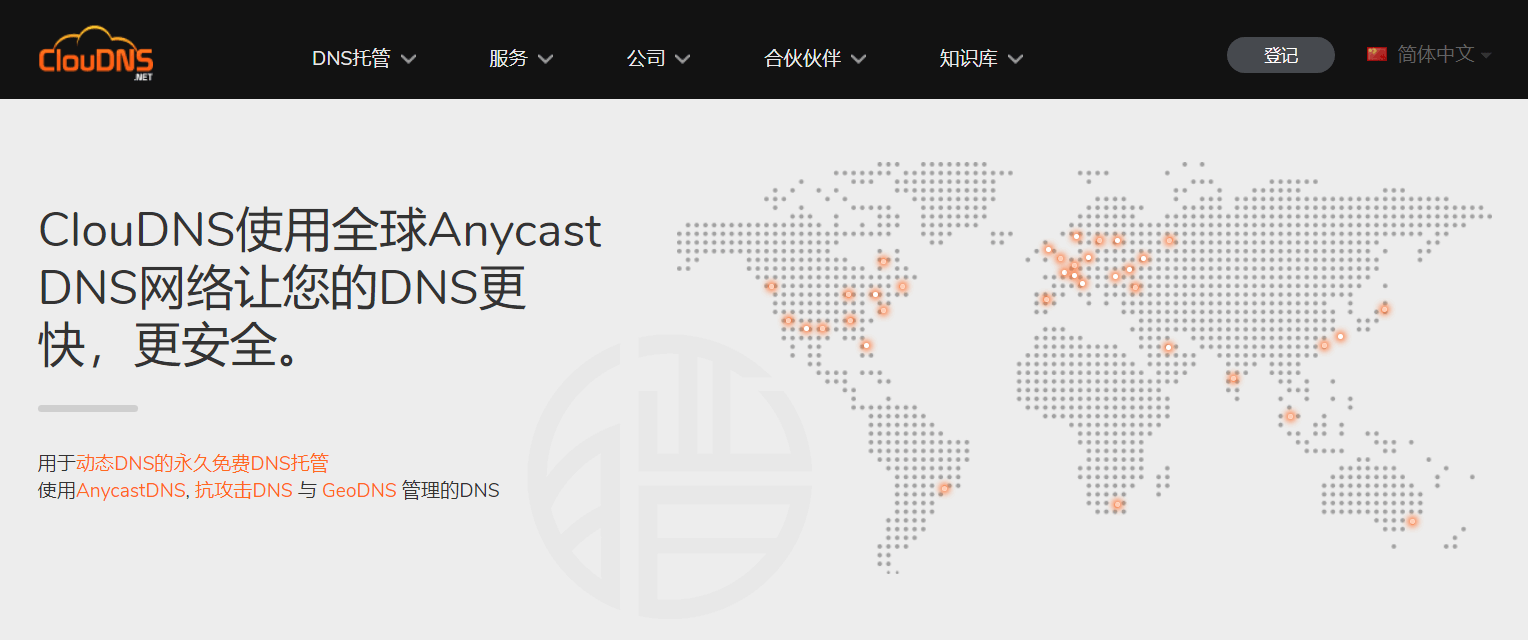
Task: Open the 合伙伙伴 menu
Action: [804, 59]
